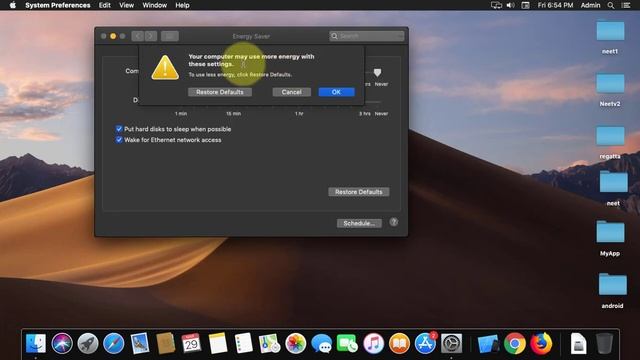Click the forward arrow in toolbar
The width and height of the screenshot is (640, 360).
[x=151, y=36]
